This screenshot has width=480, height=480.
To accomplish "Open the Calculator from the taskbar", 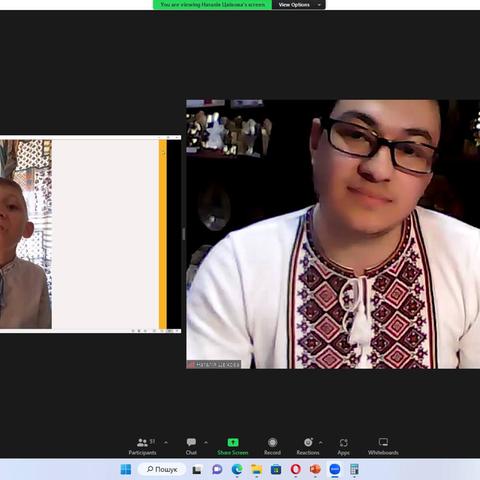I will point(354,469).
